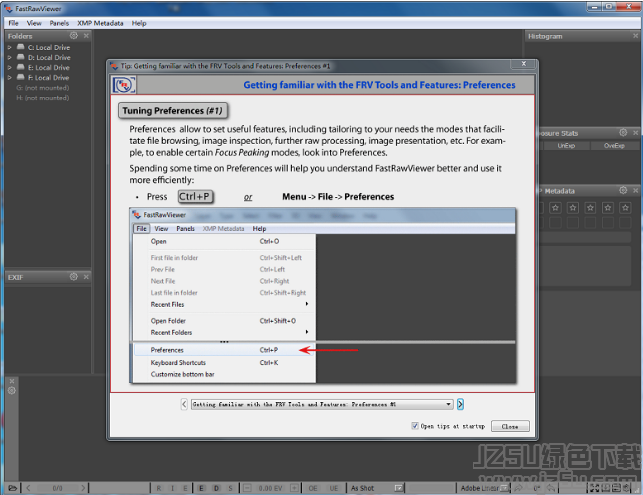The image size is (643, 495).
Task: Expand D: Local Drive tree node
Action: 9,57
